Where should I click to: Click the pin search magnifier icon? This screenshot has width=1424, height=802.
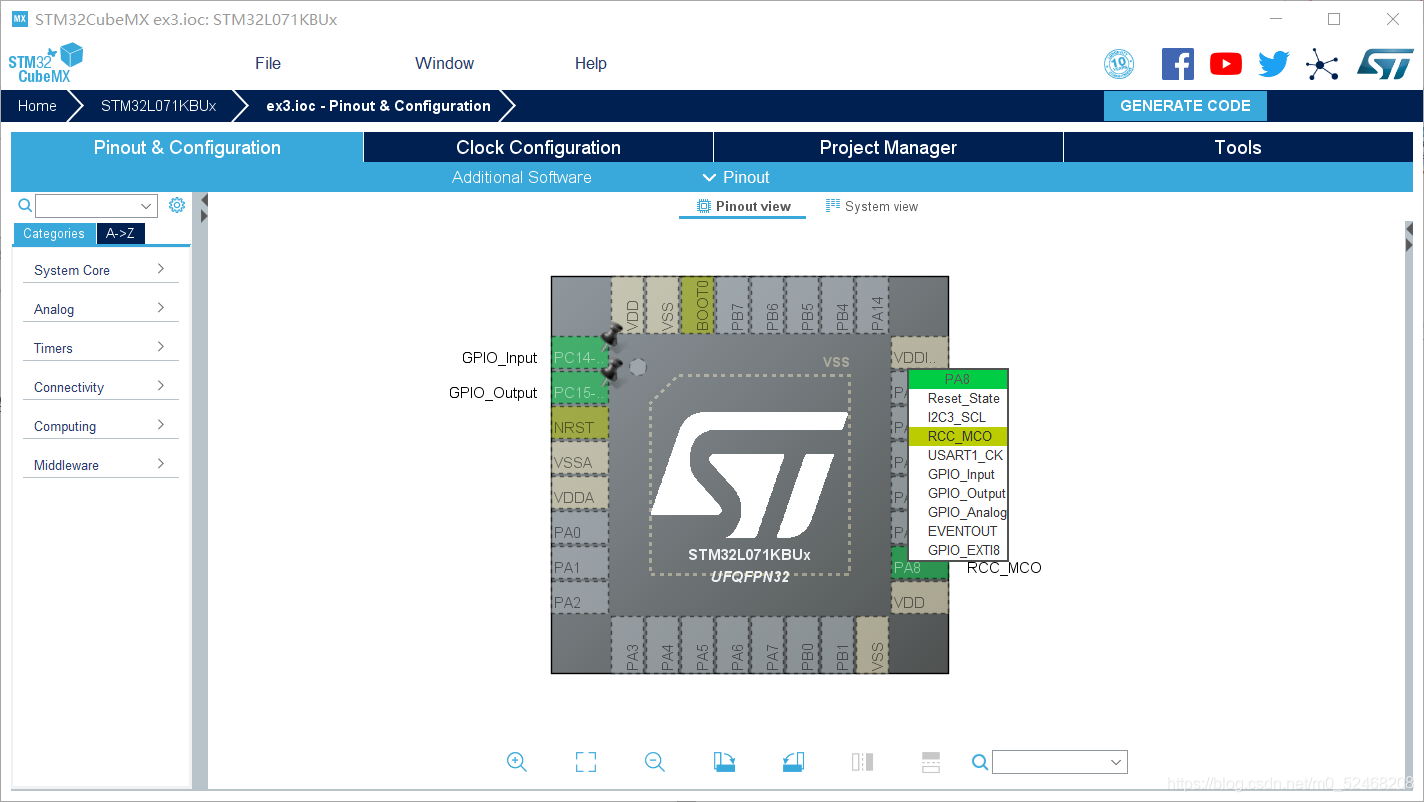[x=980, y=763]
